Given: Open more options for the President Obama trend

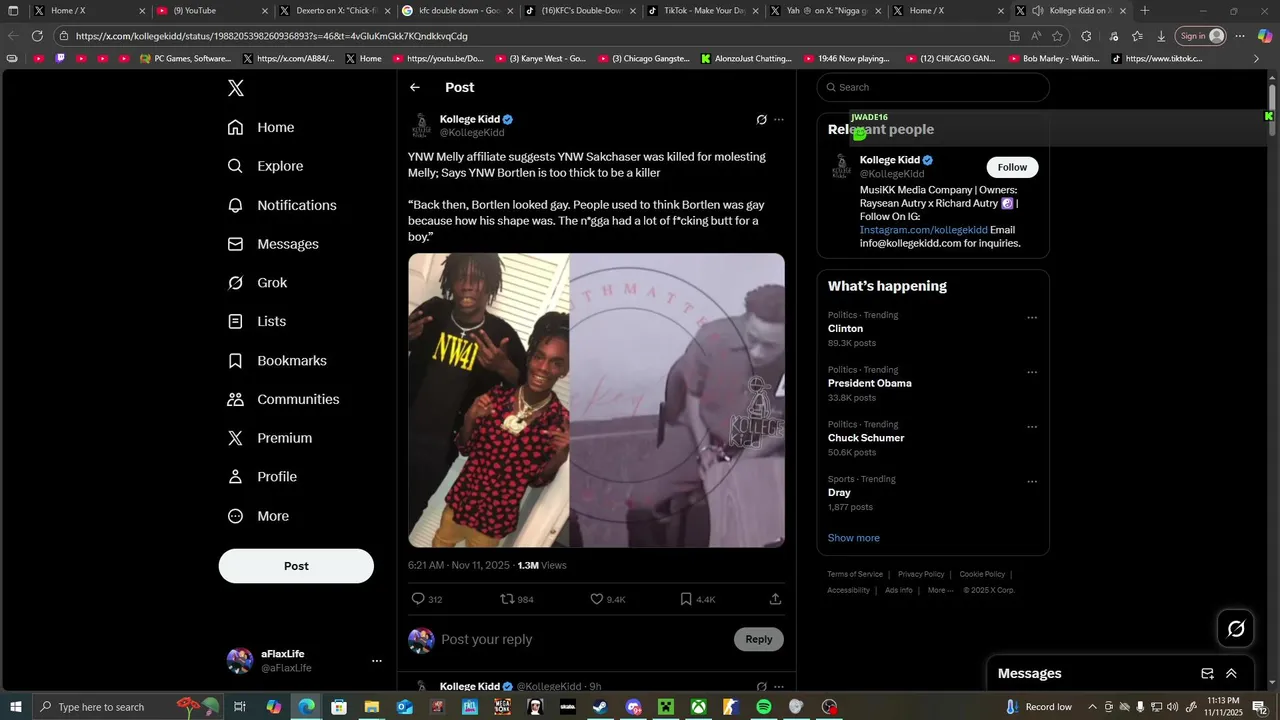Looking at the screenshot, I should 1032,372.
